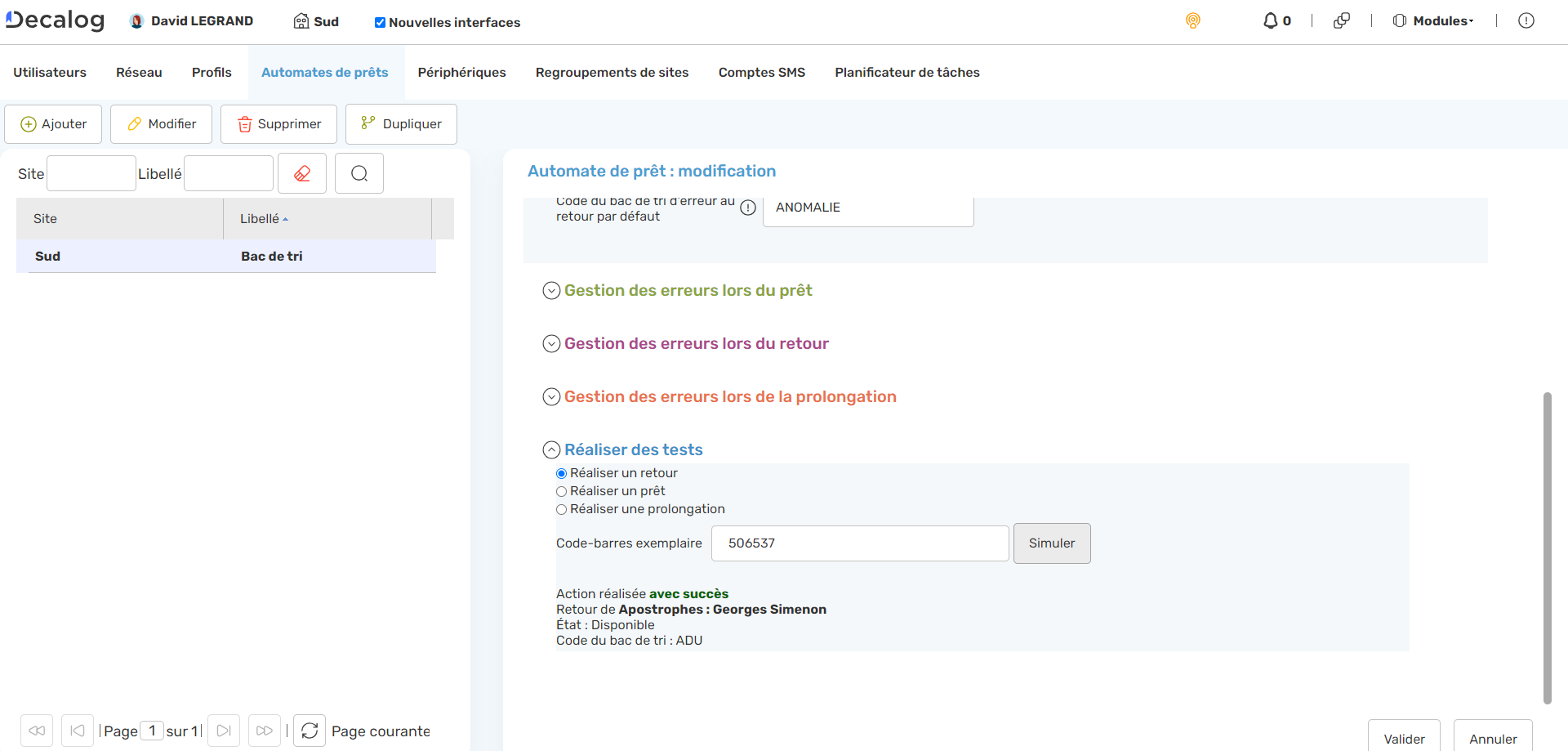1568x751 pixels.
Task: Click the orange broadcast signal icon
Action: (x=1193, y=21)
